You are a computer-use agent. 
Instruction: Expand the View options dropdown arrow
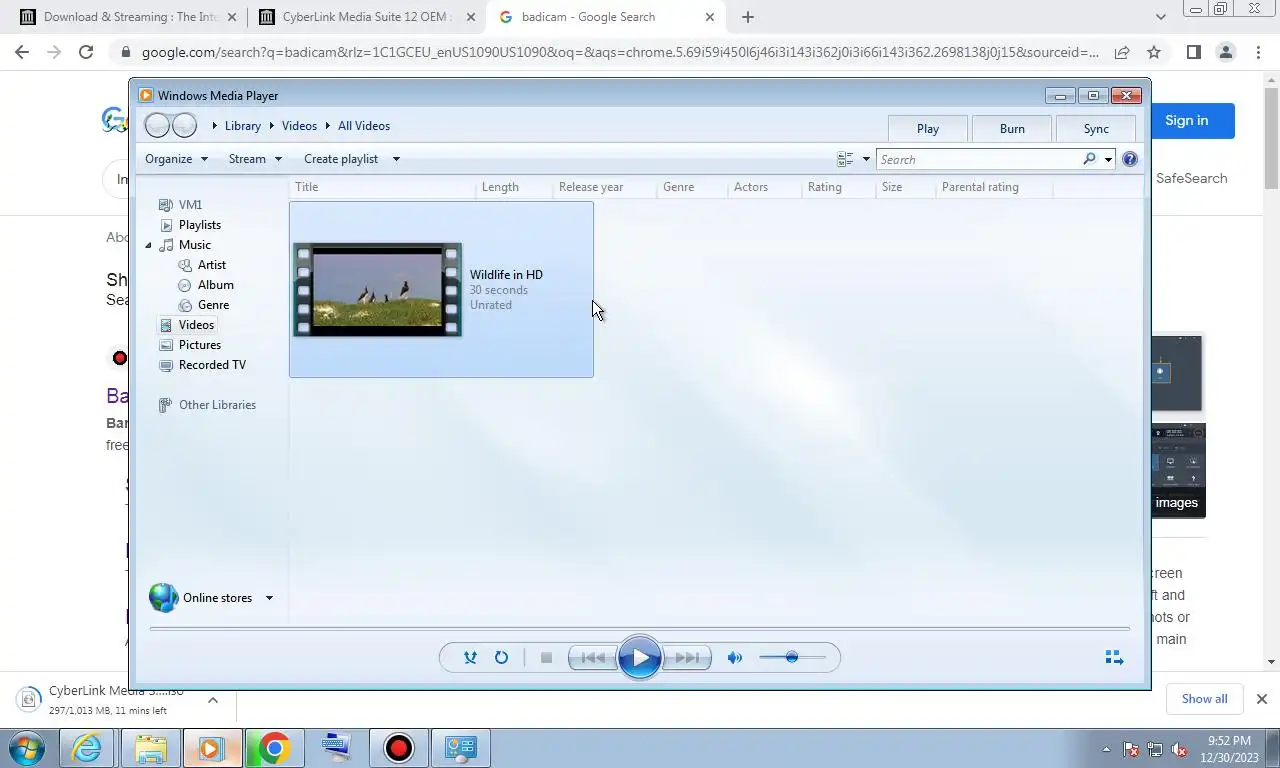pyautogui.click(x=866, y=159)
